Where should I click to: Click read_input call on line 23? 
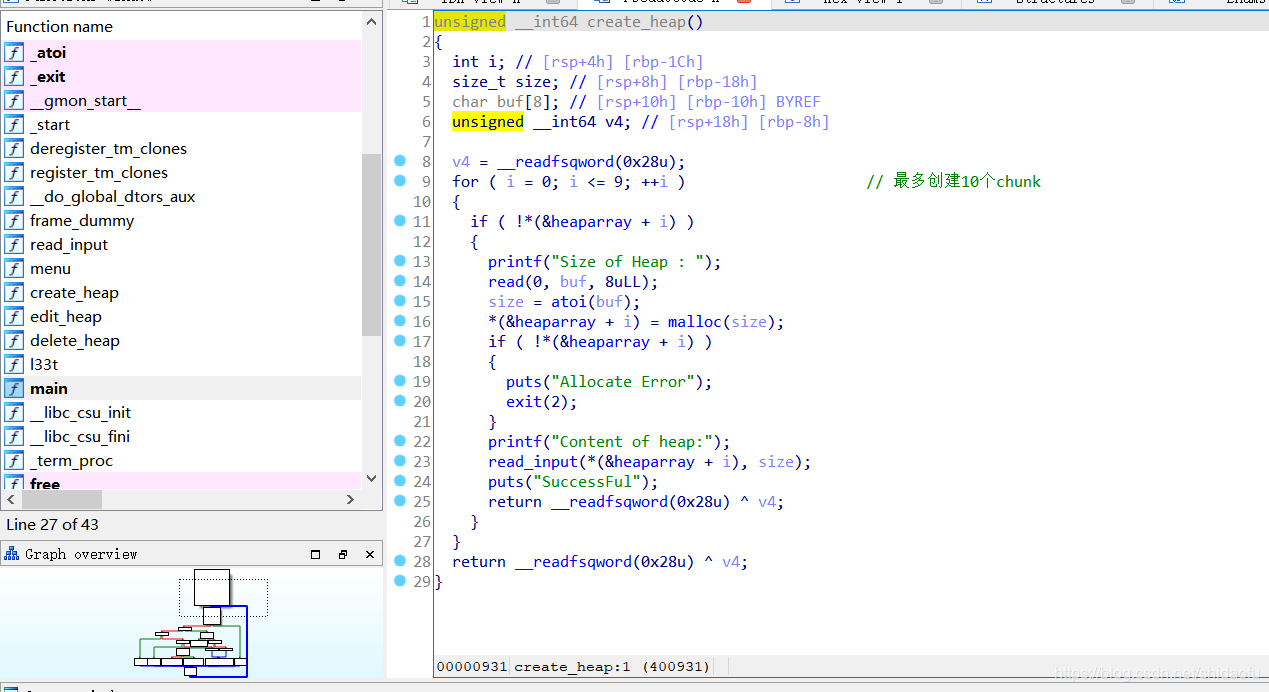(533, 462)
